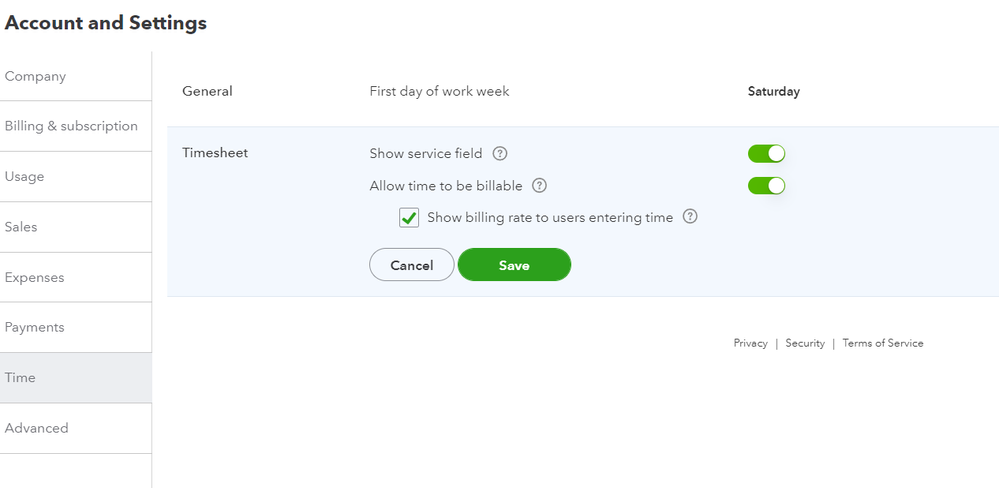Click help icon beside Show service field
Viewport: 999px width, 488px height.
[x=500, y=154]
